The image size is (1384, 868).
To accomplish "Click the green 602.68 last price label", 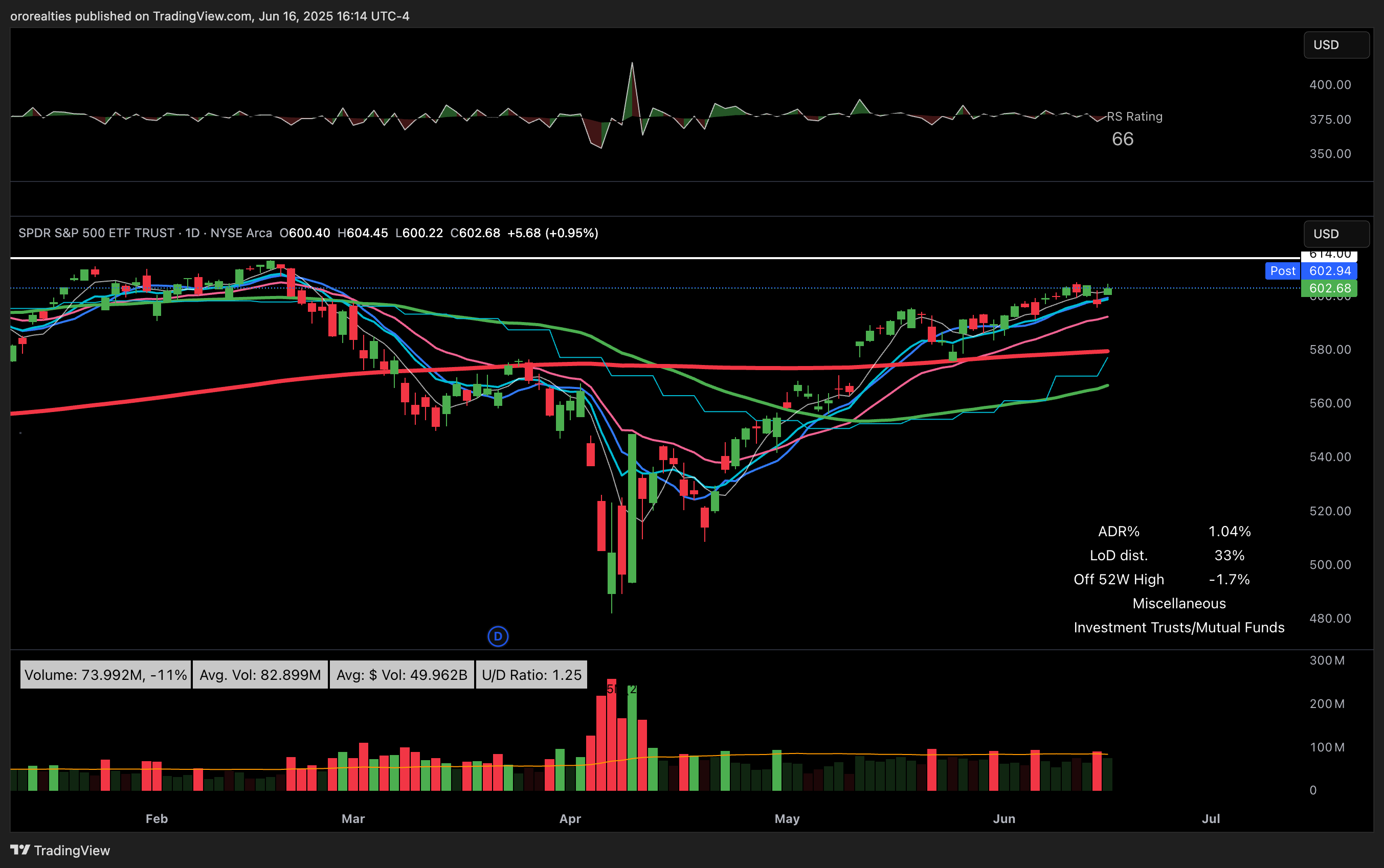I will coord(1329,288).
